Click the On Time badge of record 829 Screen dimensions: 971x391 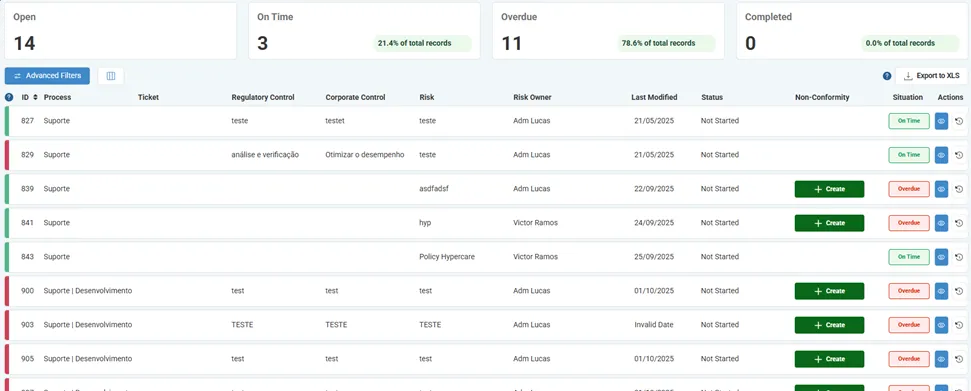pos(909,155)
